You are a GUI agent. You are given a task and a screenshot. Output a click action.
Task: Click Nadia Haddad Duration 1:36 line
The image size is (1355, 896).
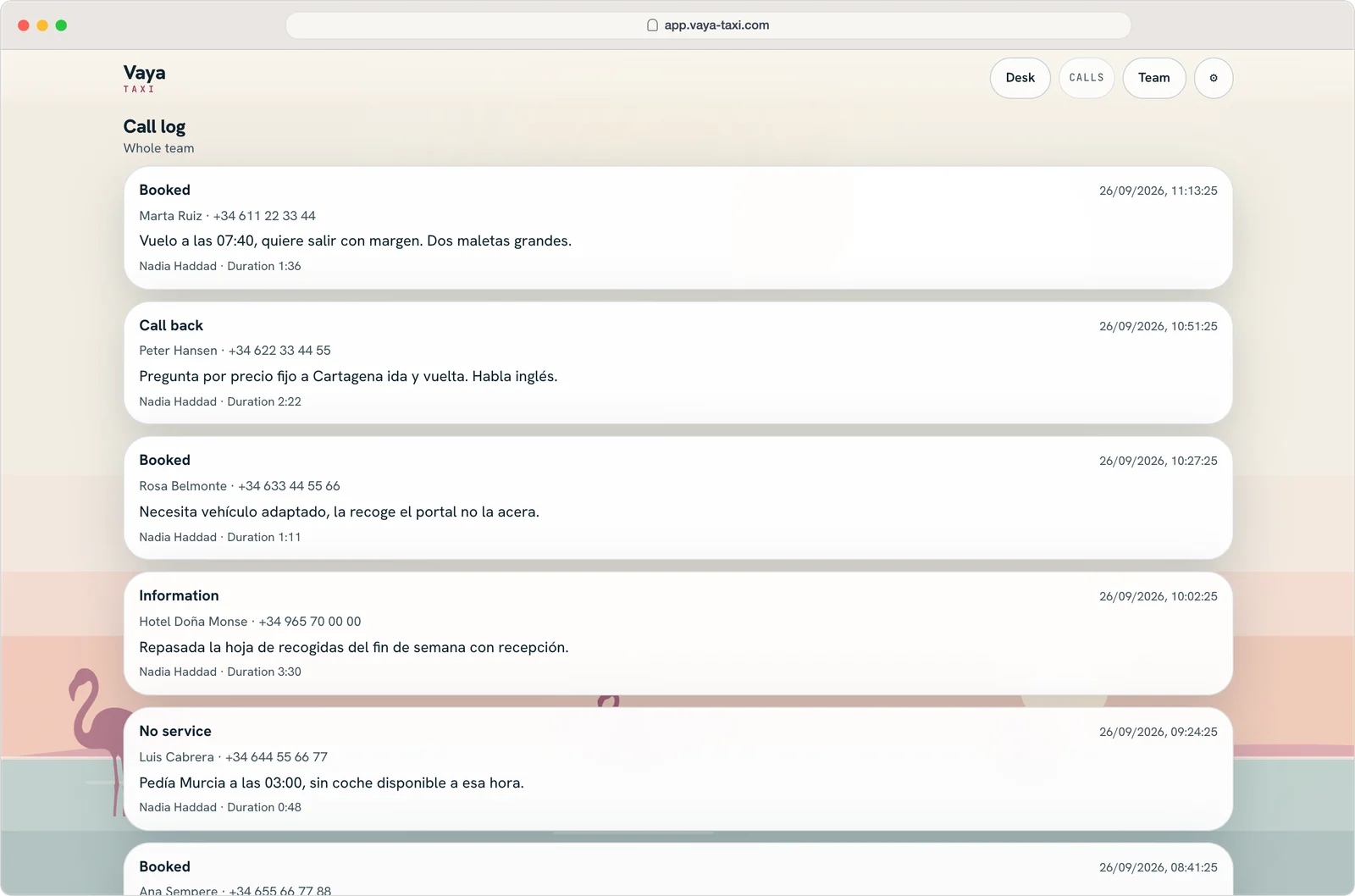(219, 266)
